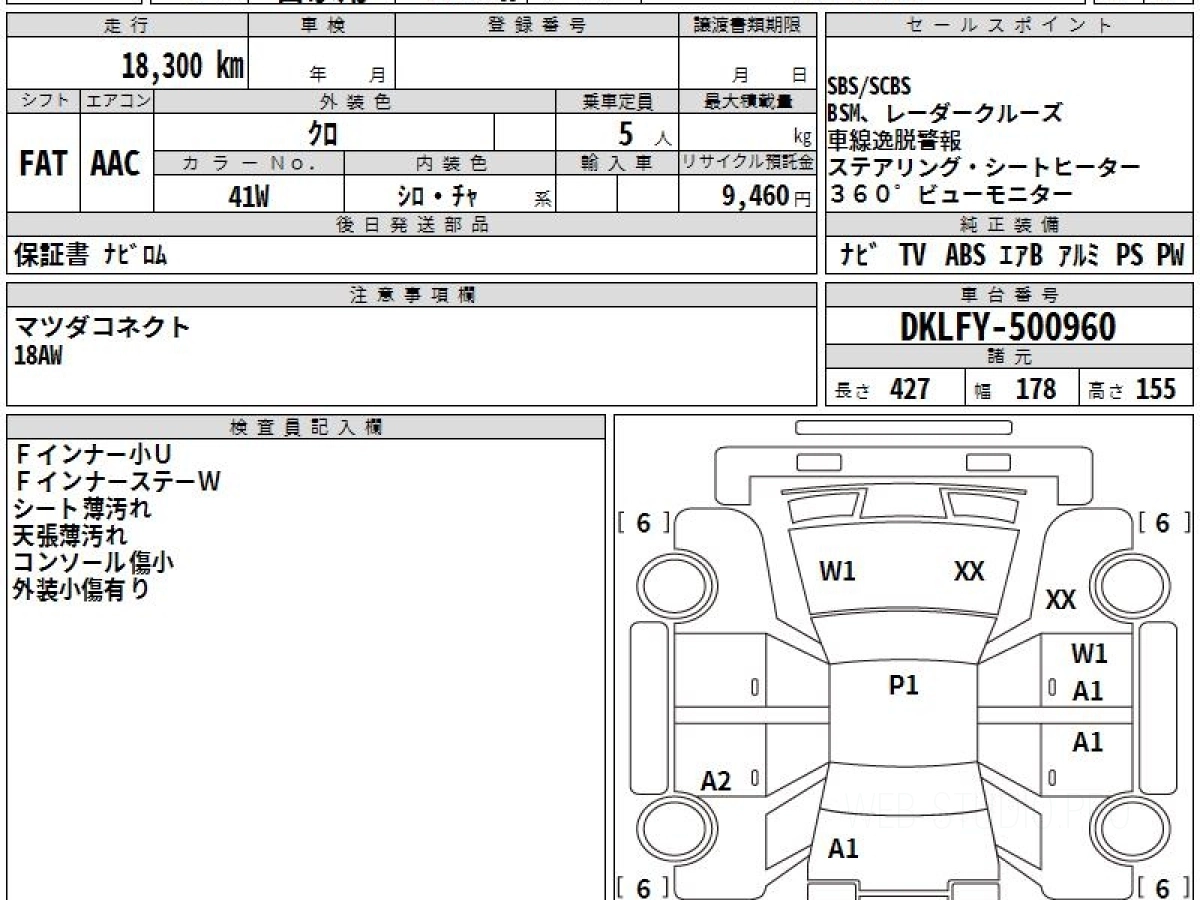Click the SBS/SCBS sales point line
This screenshot has height=900, width=1200.
(x=869, y=86)
